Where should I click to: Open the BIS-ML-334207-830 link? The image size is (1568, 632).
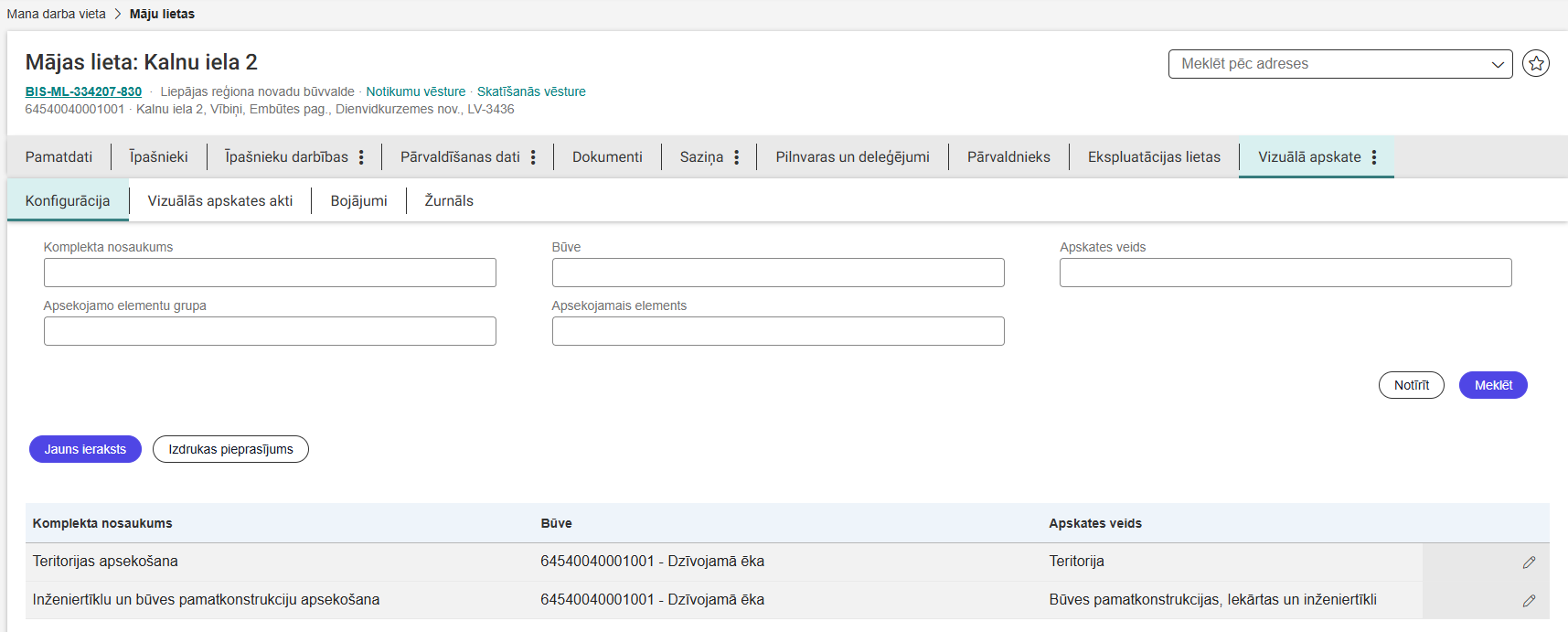(x=83, y=91)
